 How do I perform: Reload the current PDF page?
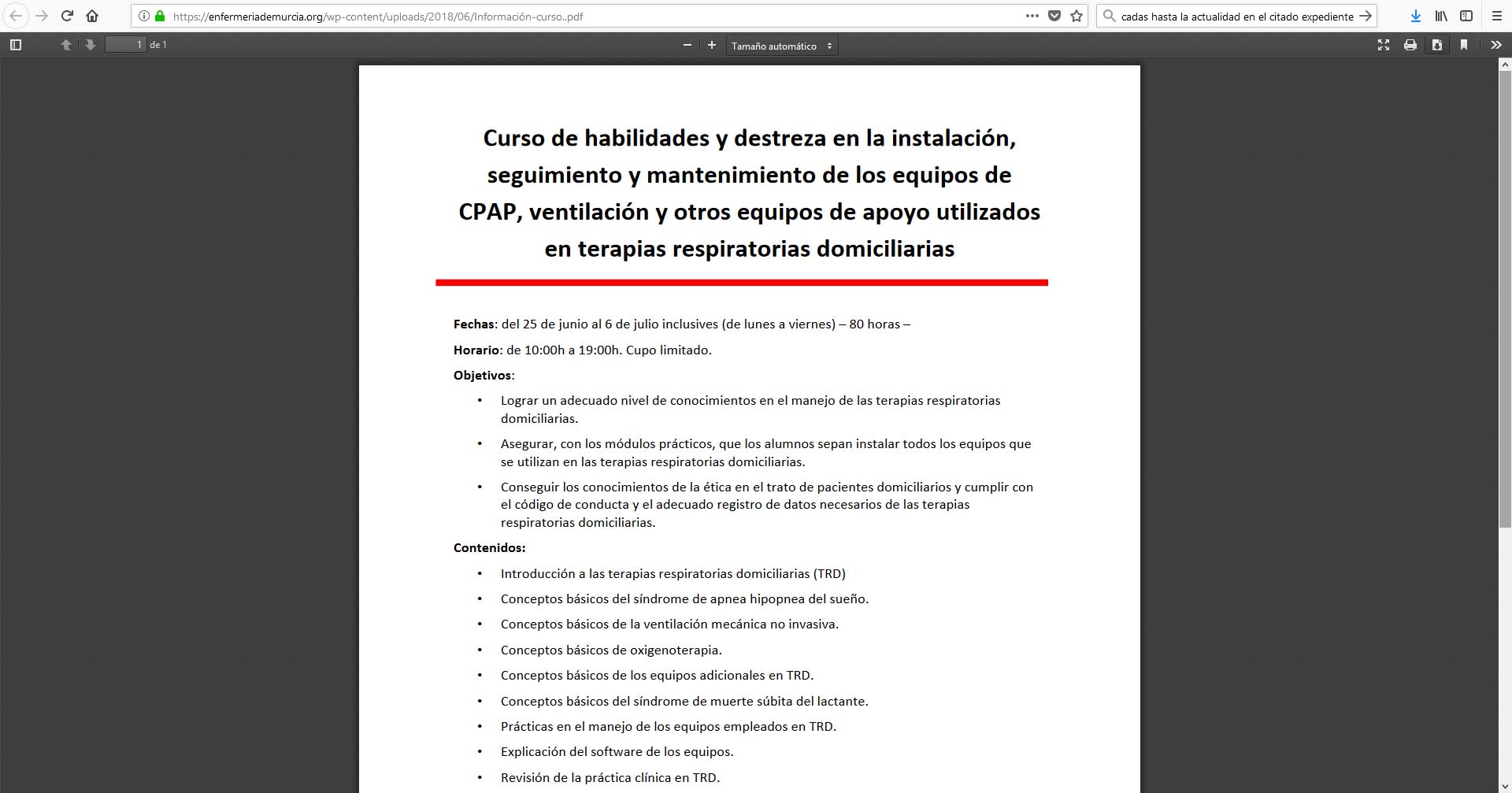(x=67, y=16)
